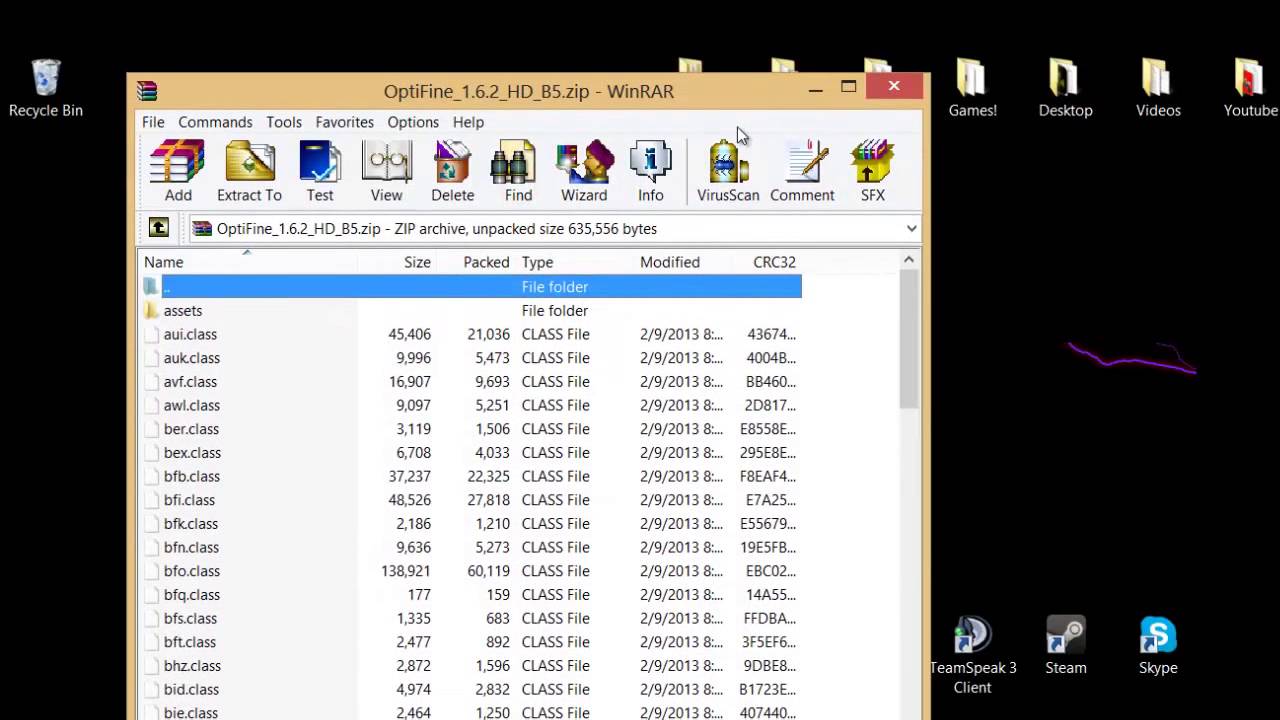Open the File menu
1280x720 pixels.
tap(153, 122)
